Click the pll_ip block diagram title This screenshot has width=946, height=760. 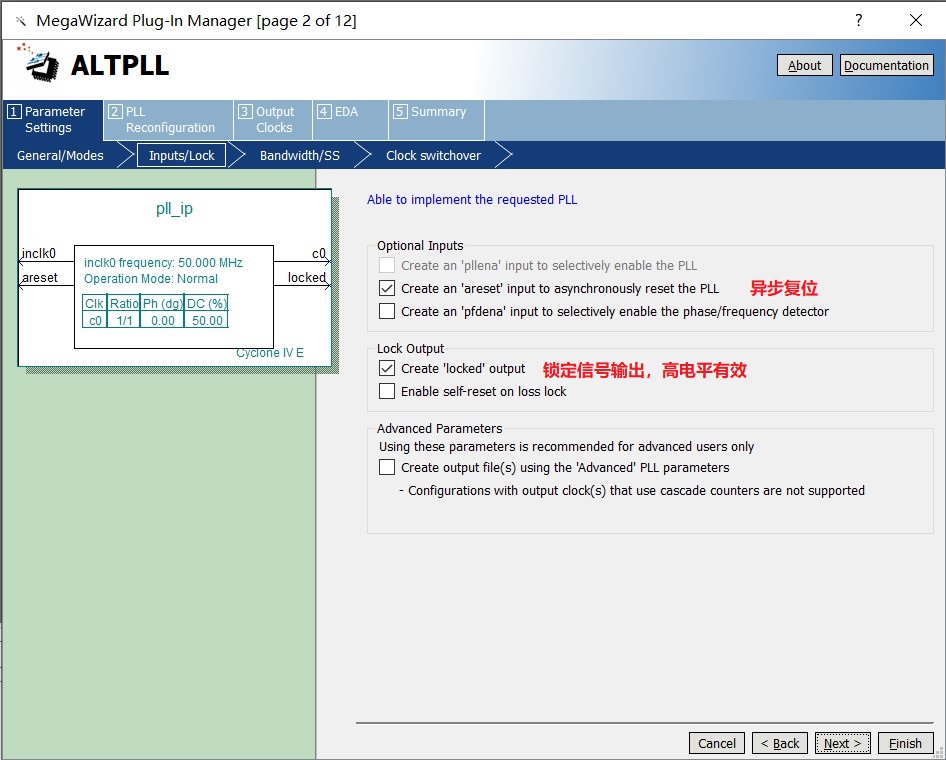click(x=174, y=208)
